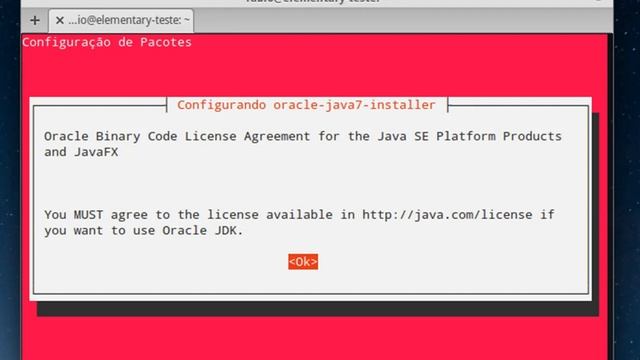Viewport: 640px width, 360px height.
Task: Click the Configurando oracle-java7-installer dialog title
Action: coord(306,105)
